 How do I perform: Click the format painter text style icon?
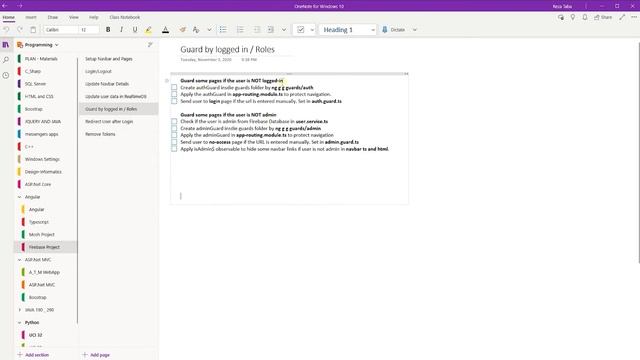[196, 30]
